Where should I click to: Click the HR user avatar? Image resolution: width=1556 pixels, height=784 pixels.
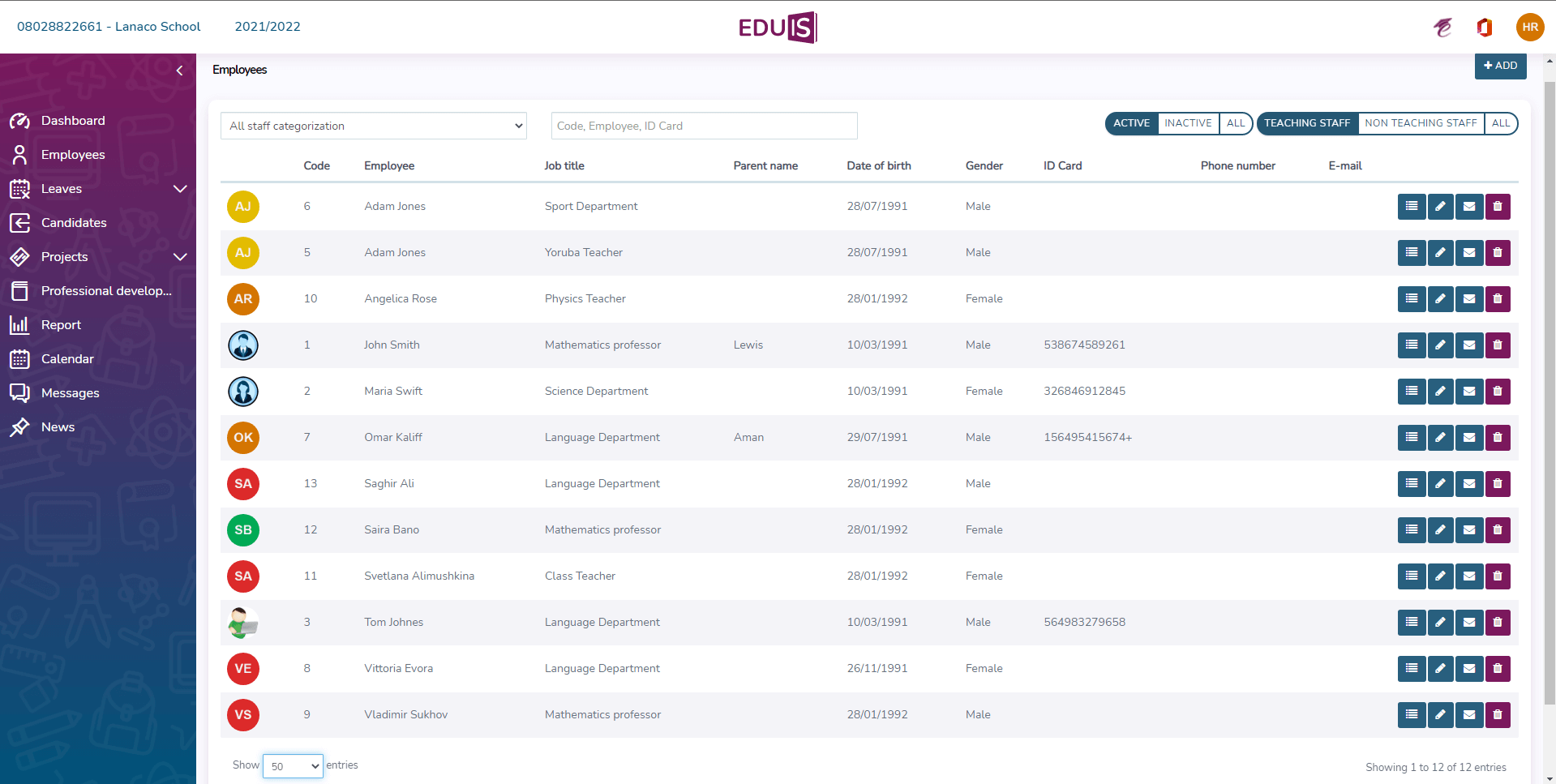[x=1529, y=27]
